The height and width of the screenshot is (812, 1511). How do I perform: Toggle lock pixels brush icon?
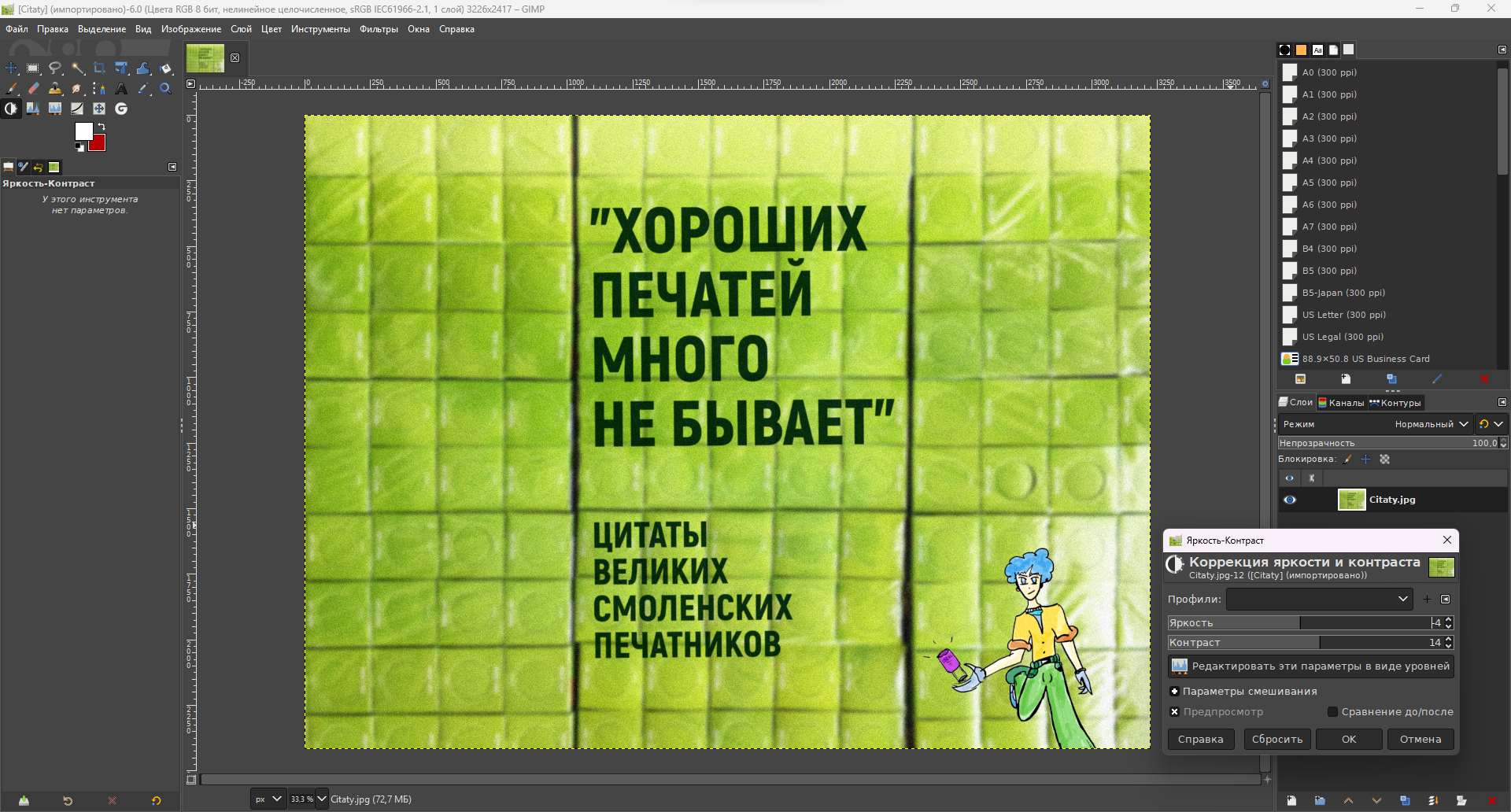tap(1347, 460)
